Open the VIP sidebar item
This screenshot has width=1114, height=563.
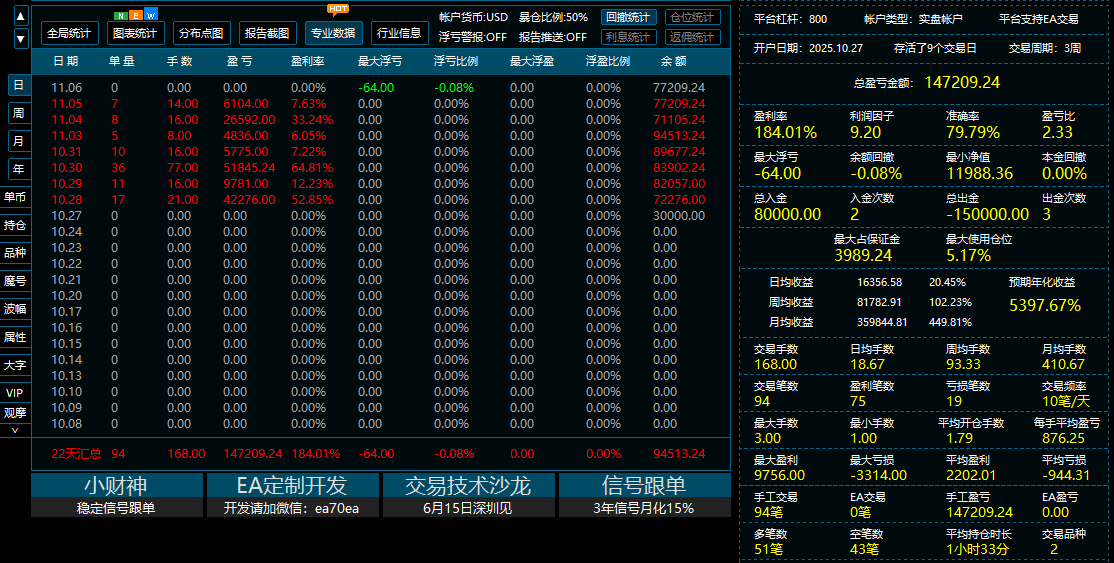(15, 393)
